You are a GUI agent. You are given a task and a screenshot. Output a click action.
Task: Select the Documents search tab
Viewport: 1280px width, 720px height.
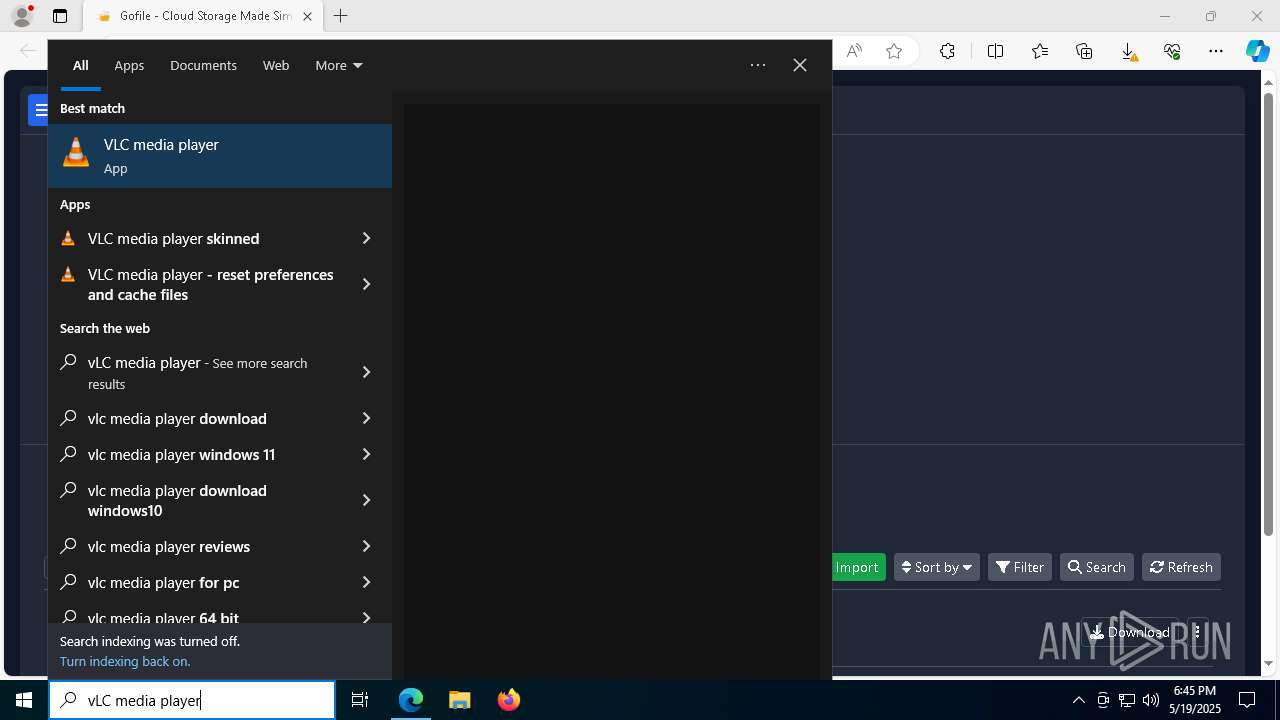tap(203, 65)
